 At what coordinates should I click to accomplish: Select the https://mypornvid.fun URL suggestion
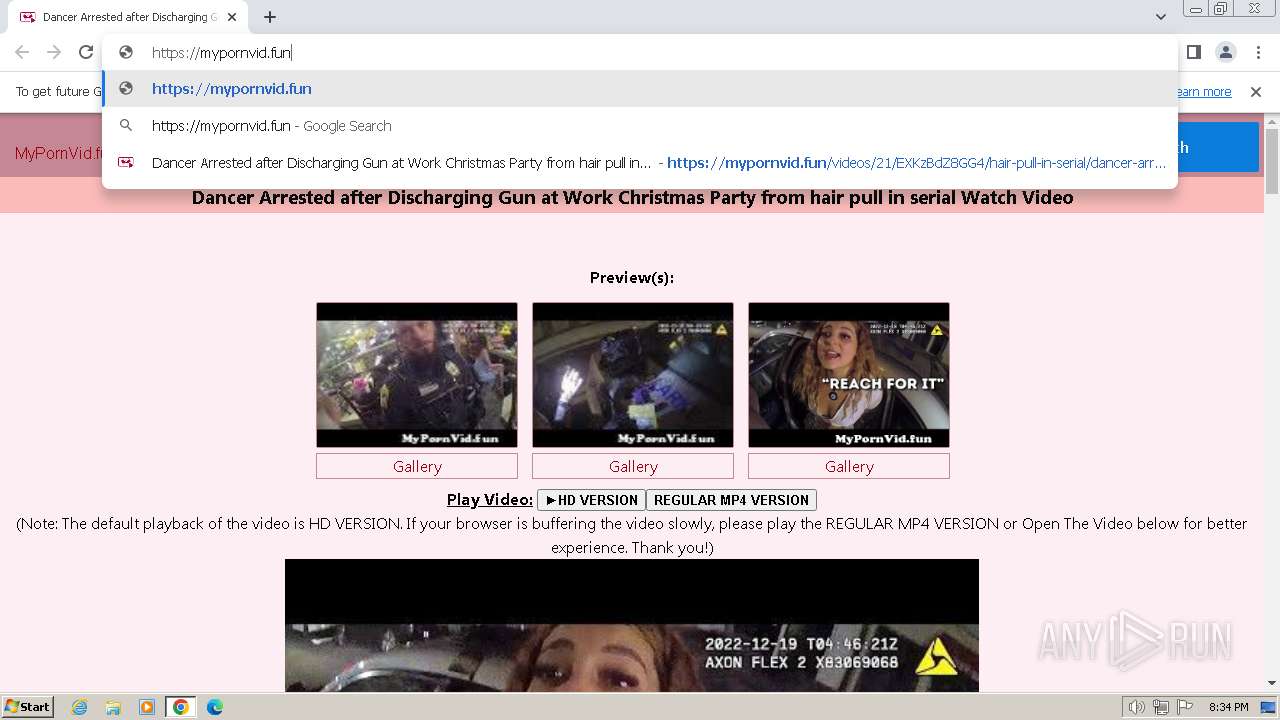[640, 89]
